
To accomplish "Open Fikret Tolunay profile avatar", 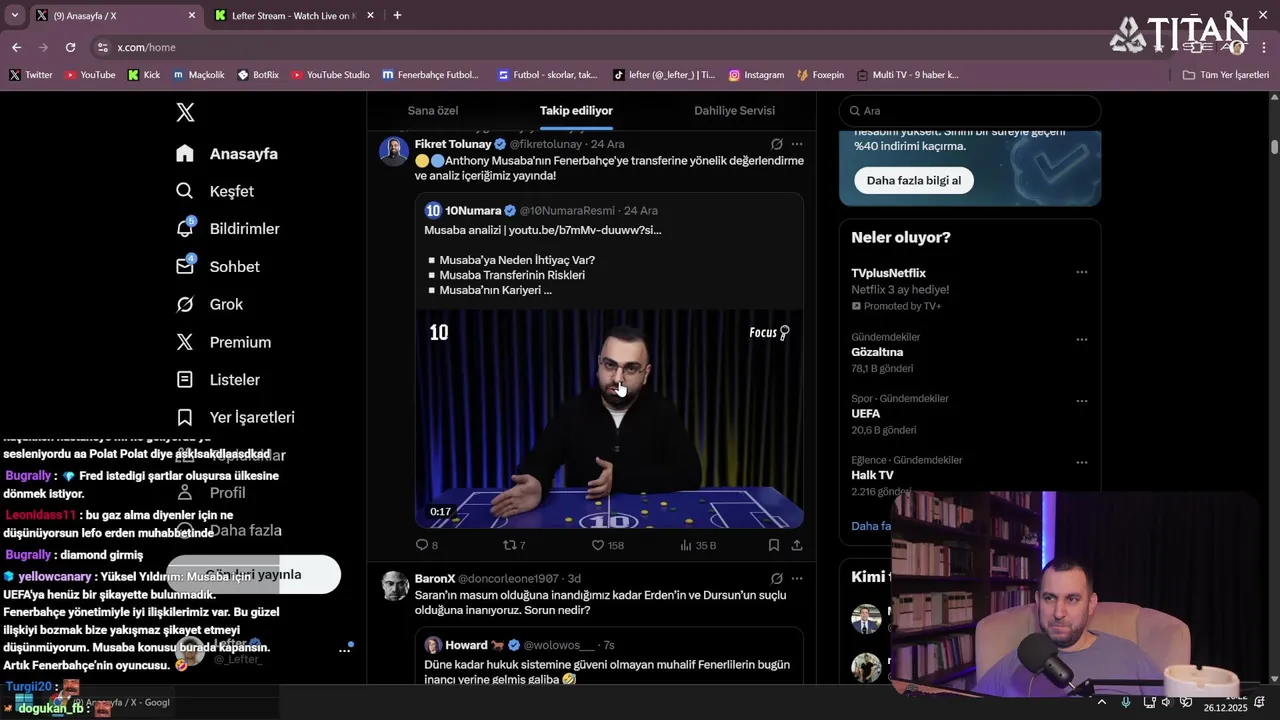I will click(394, 151).
